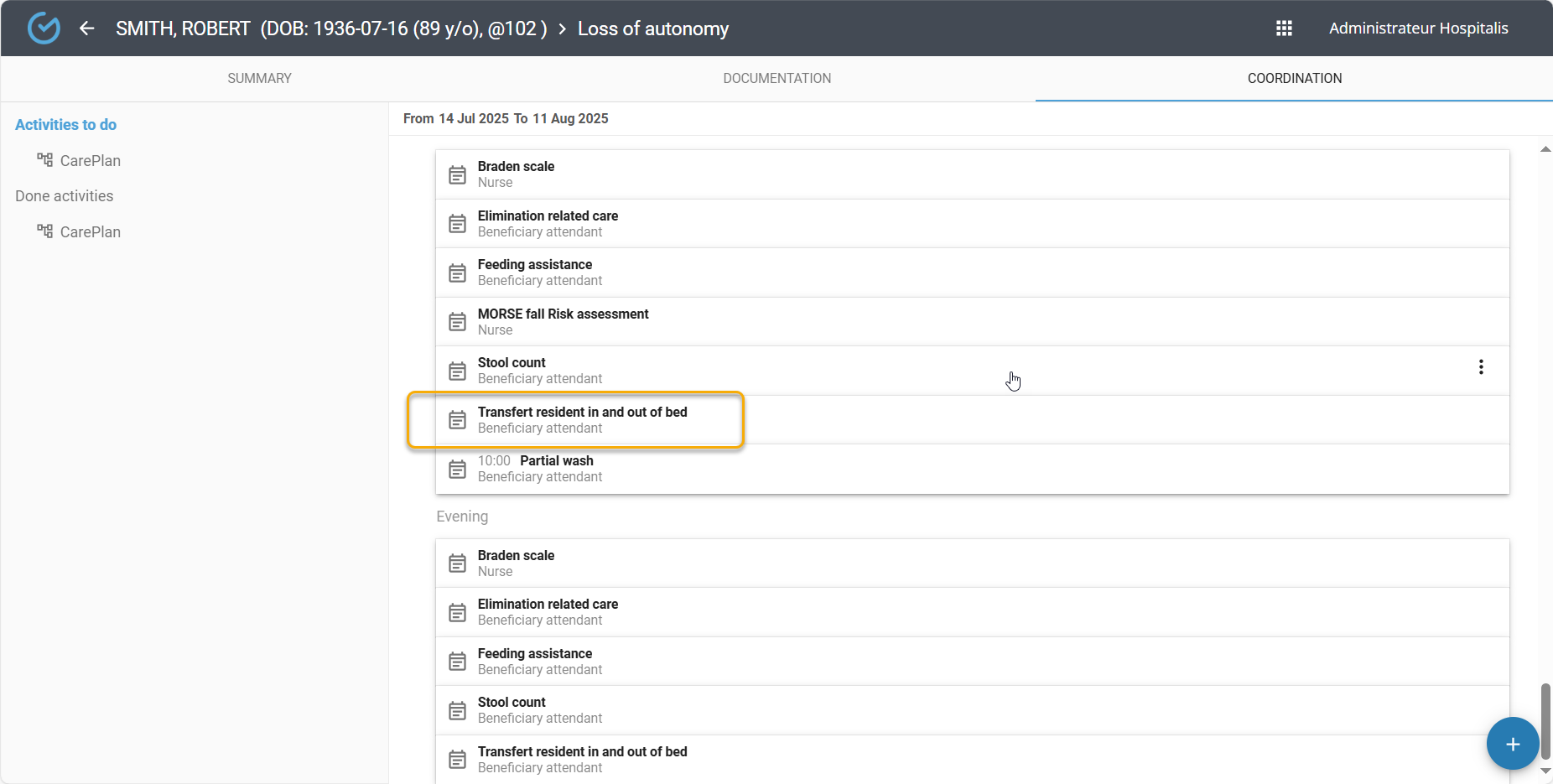The image size is (1553, 784).
Task: Click Loss of autonomy breadcrumb
Action: pyautogui.click(x=652, y=29)
